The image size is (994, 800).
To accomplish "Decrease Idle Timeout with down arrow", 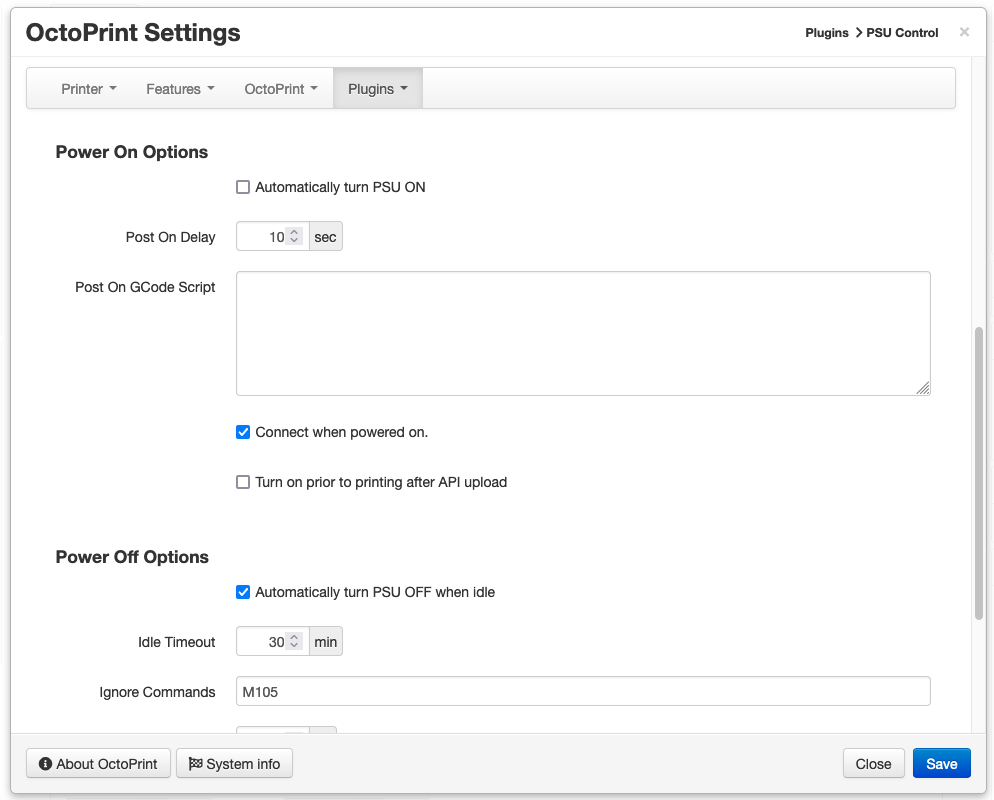I will pos(294,646).
